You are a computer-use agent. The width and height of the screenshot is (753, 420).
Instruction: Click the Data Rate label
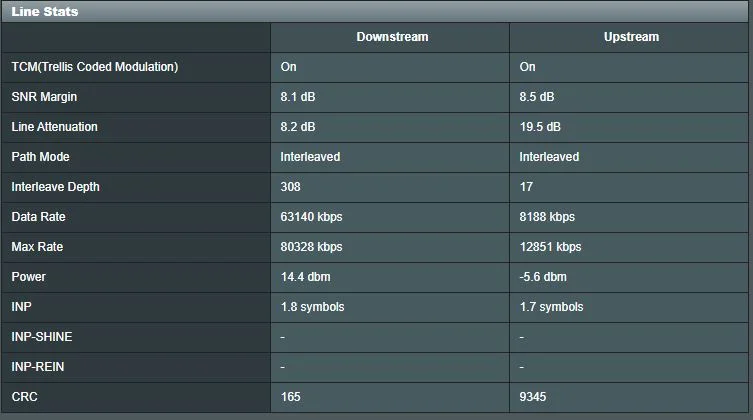point(38,217)
